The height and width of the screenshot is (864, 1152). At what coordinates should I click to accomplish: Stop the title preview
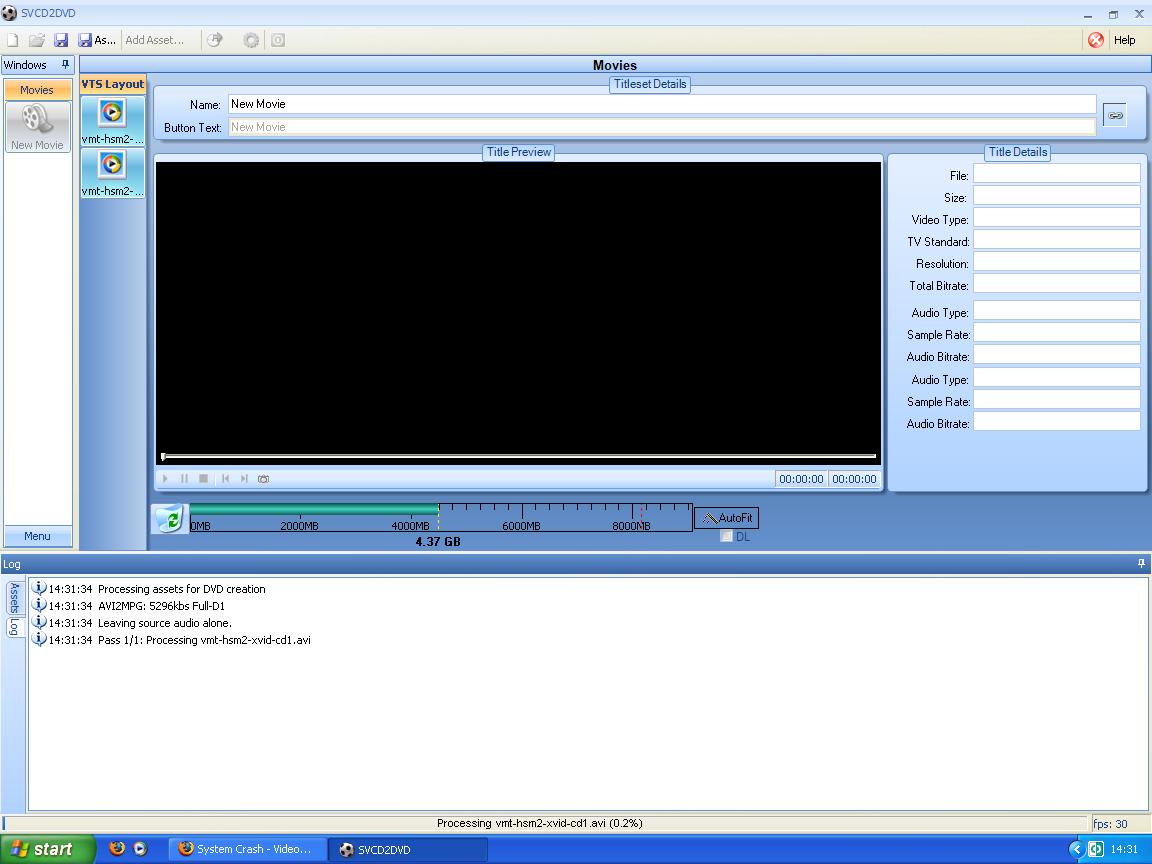click(x=204, y=478)
